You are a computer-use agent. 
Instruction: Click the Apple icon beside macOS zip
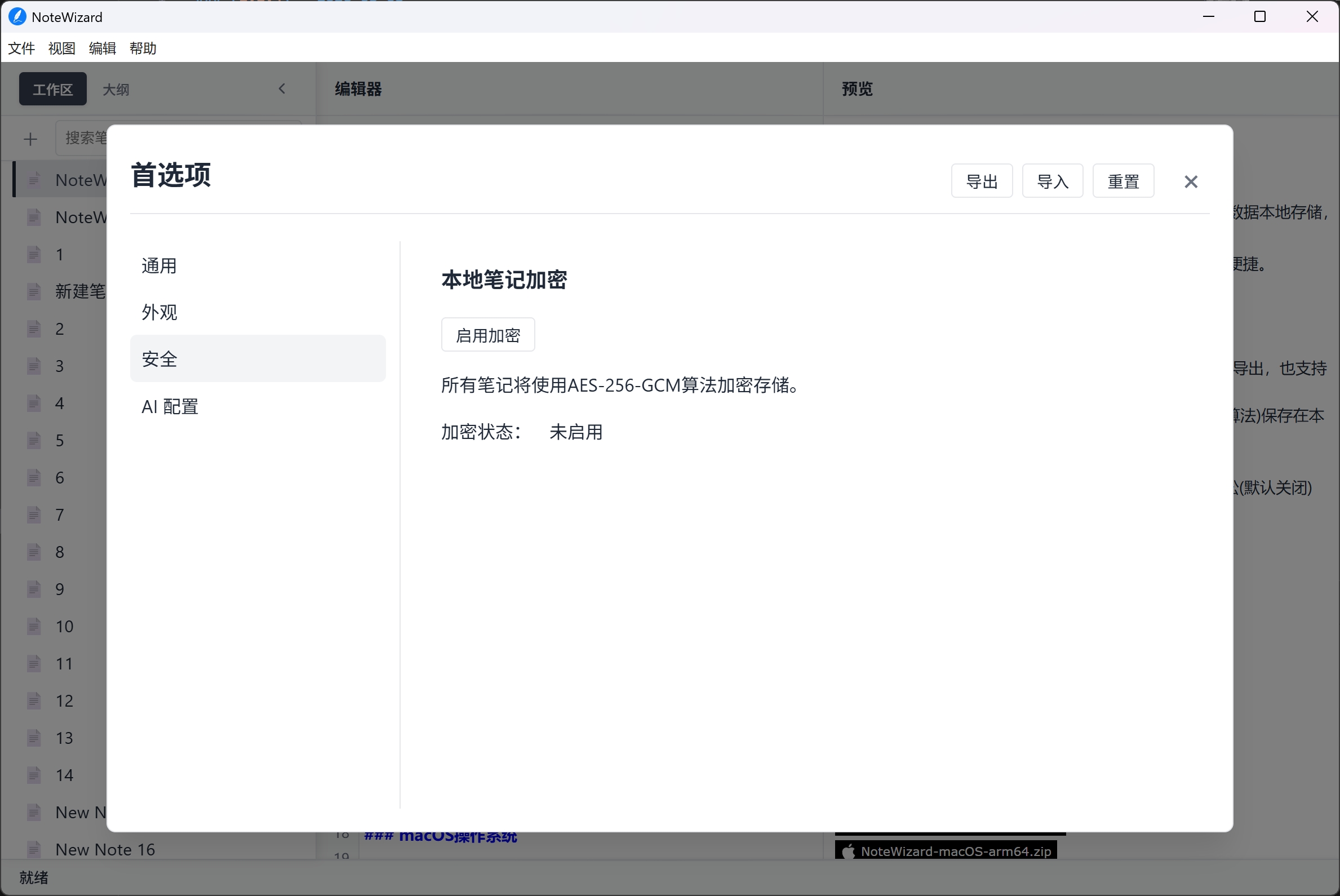pyautogui.click(x=848, y=851)
